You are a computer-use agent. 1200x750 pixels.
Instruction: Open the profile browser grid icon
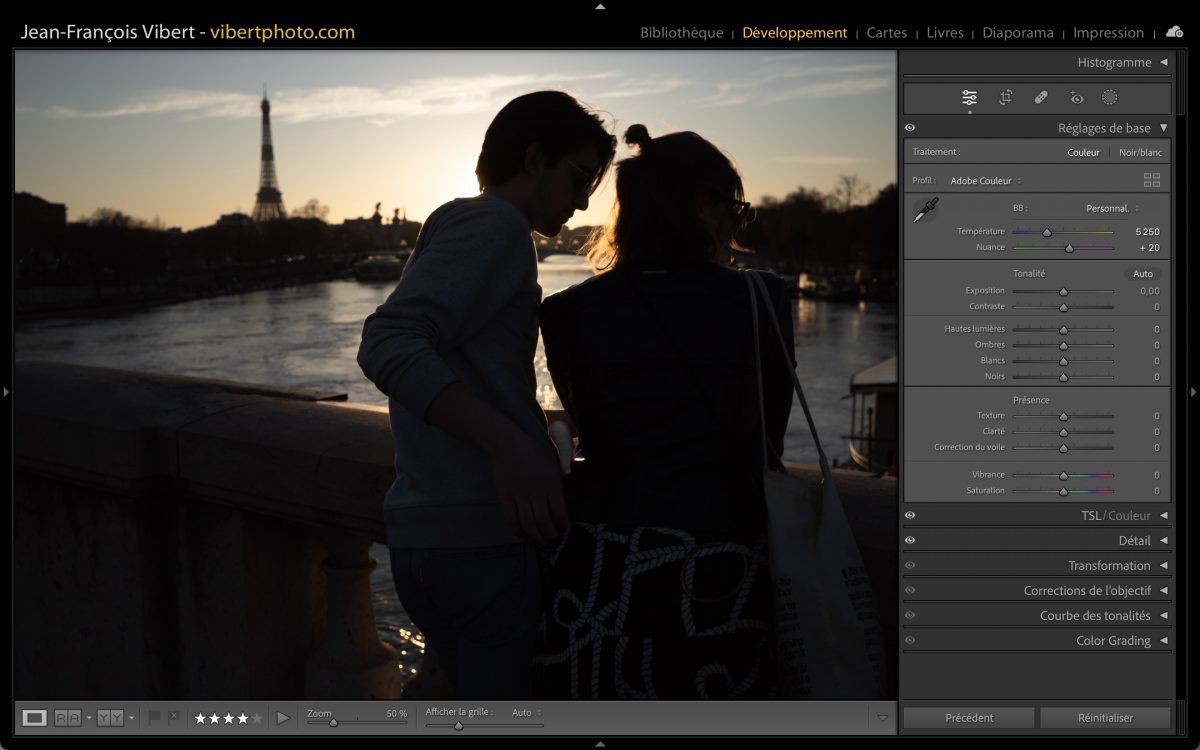tap(1152, 181)
